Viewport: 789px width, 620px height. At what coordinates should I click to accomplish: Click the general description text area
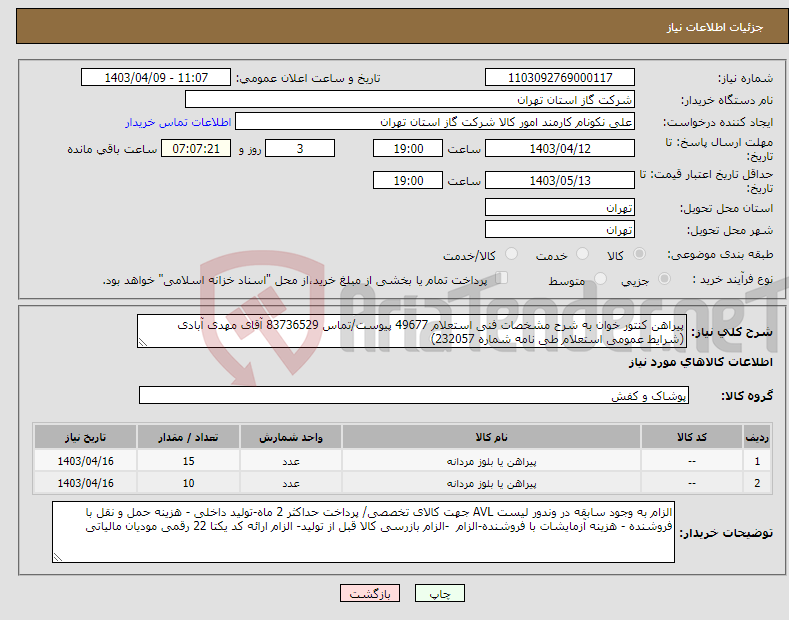pyautogui.click(x=412, y=331)
